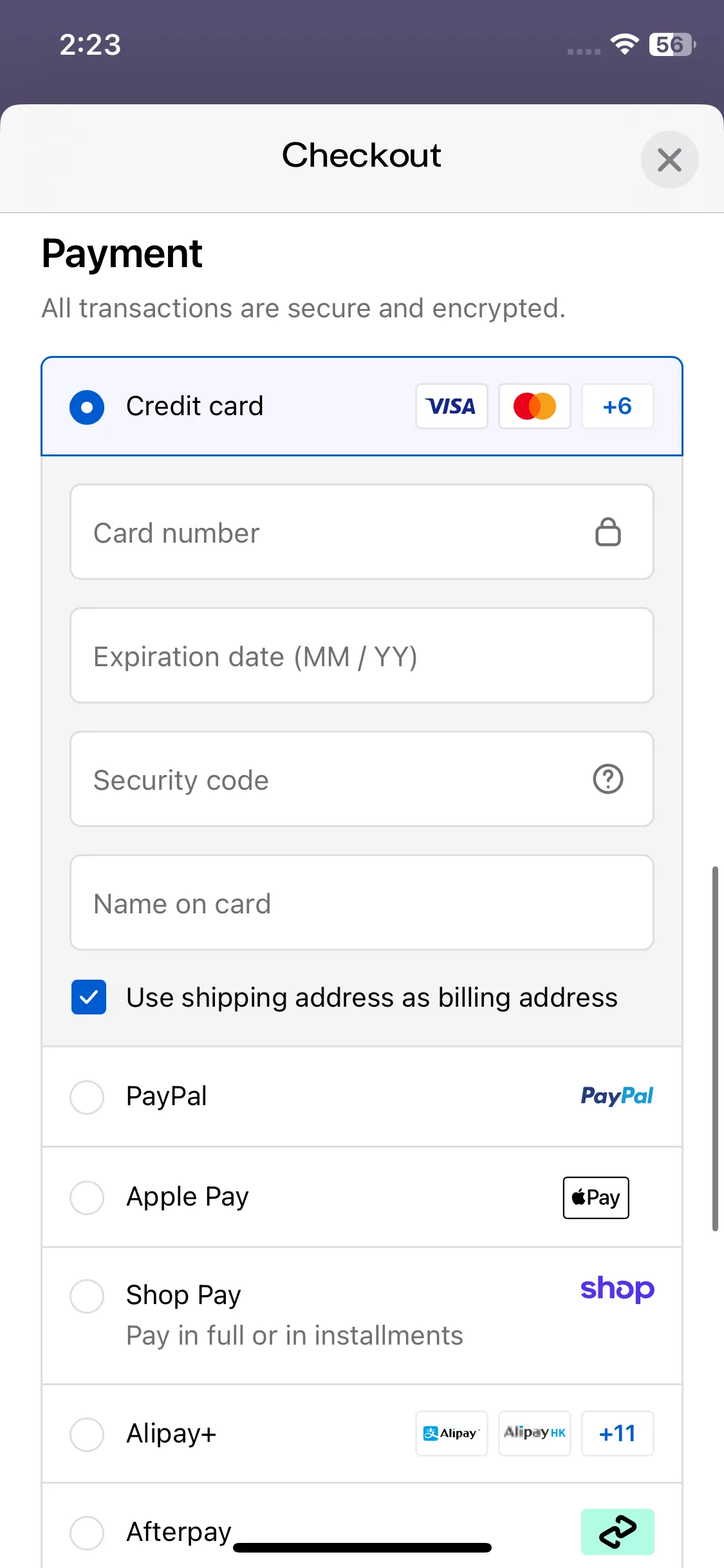Tap the Apple Pay badge icon
The height and width of the screenshot is (1568, 724).
(x=596, y=1197)
